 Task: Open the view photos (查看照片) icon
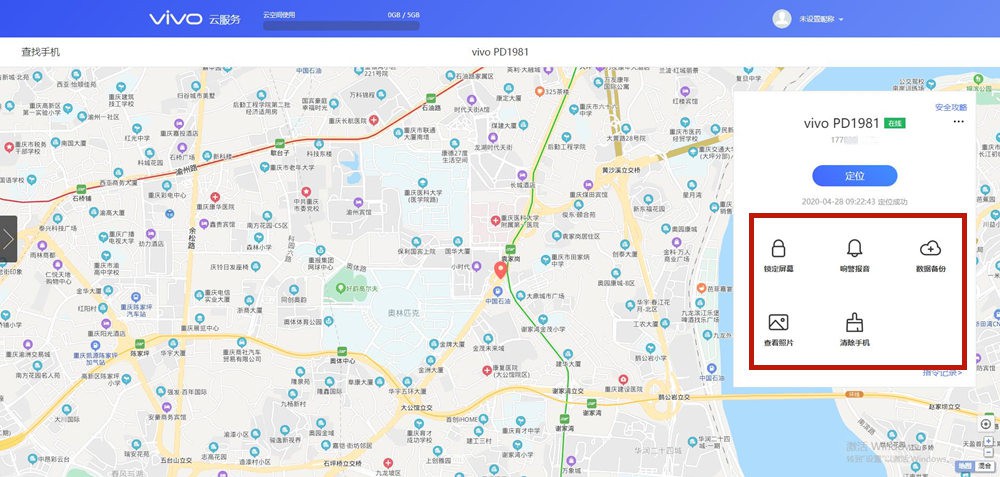click(x=778, y=322)
